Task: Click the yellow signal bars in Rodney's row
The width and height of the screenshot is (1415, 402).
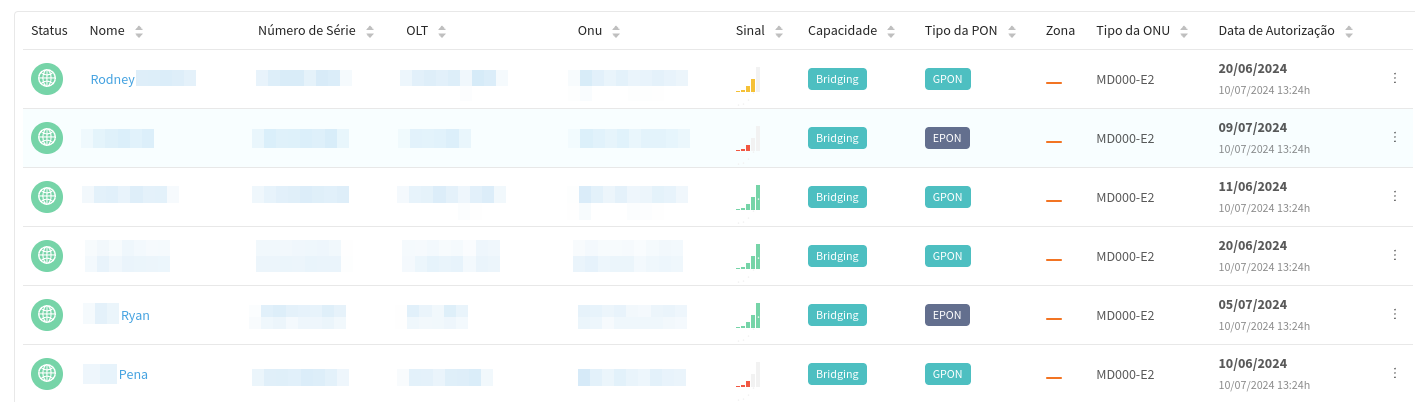Action: click(748, 82)
